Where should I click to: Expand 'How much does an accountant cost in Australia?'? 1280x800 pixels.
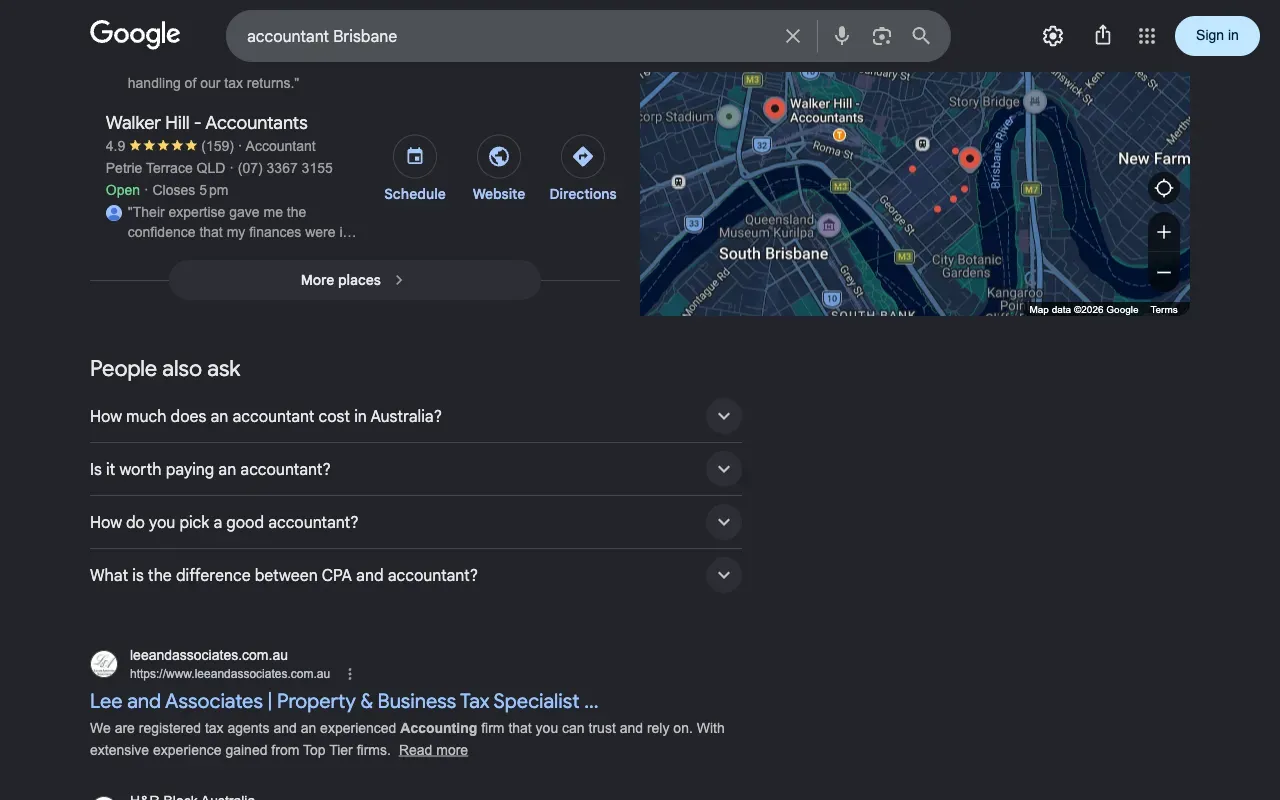click(416, 416)
